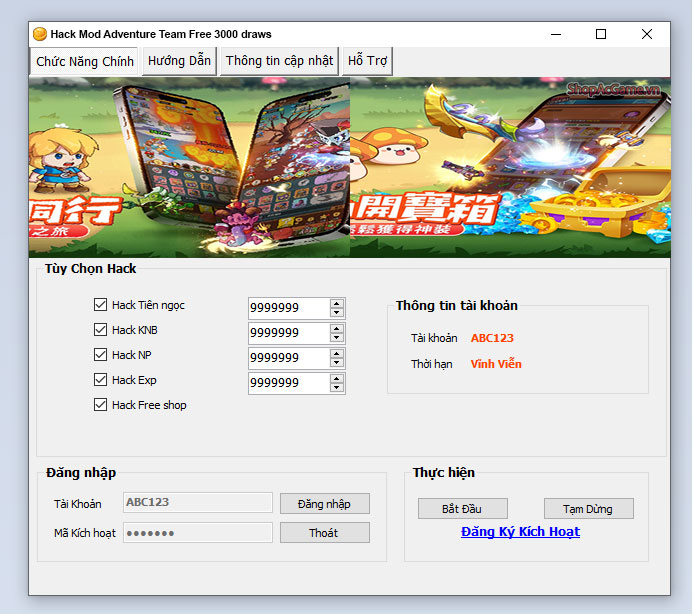Uncheck the Hack Tiên ngọc checkbox

(x=100, y=305)
